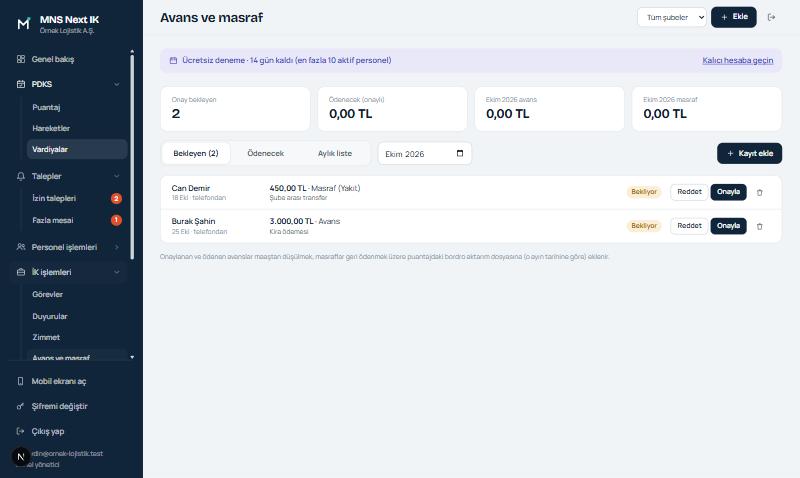
Task: Click the MNS Next IK logo
Action: (23, 23)
